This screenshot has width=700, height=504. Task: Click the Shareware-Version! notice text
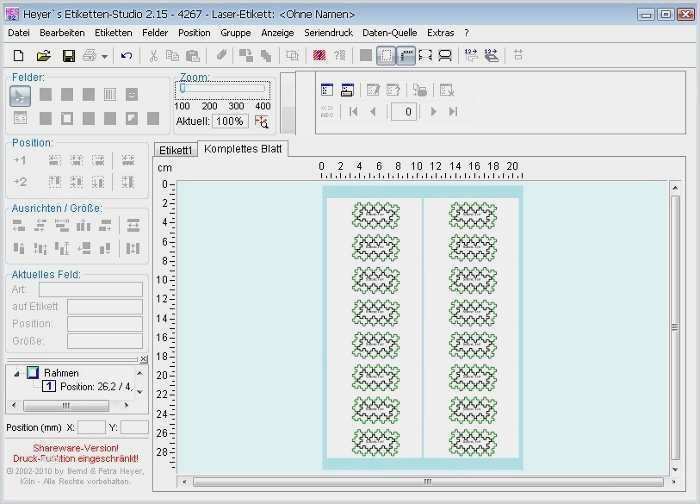pos(76,448)
